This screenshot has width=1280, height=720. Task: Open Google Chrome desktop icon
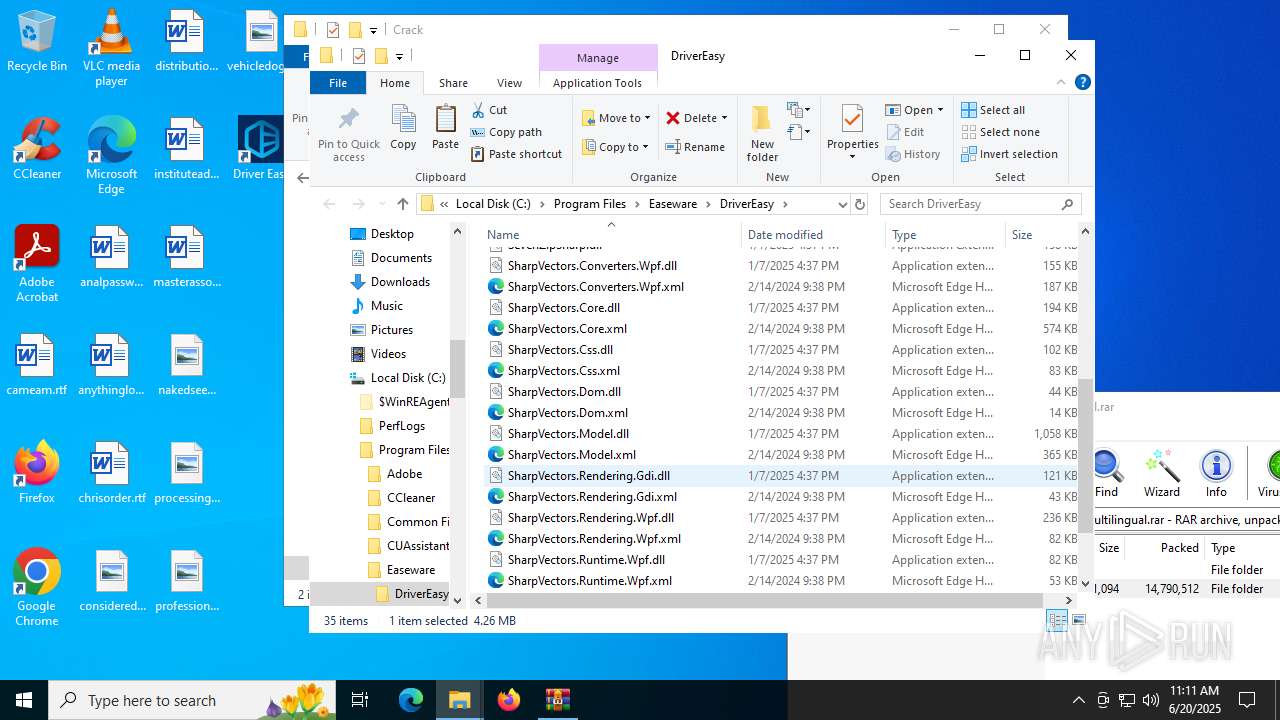tap(37, 588)
